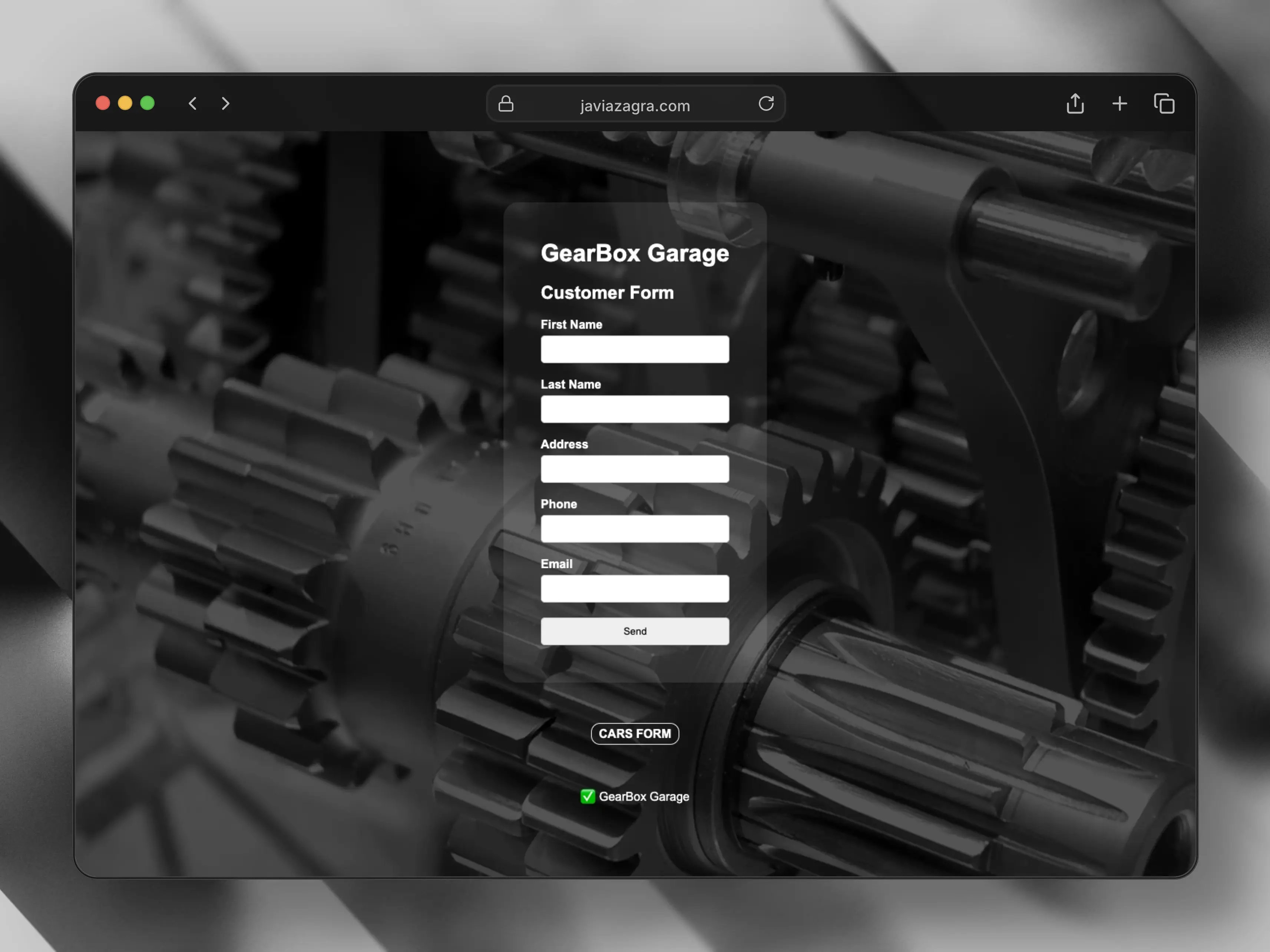Open the share icon menu

(x=1075, y=104)
